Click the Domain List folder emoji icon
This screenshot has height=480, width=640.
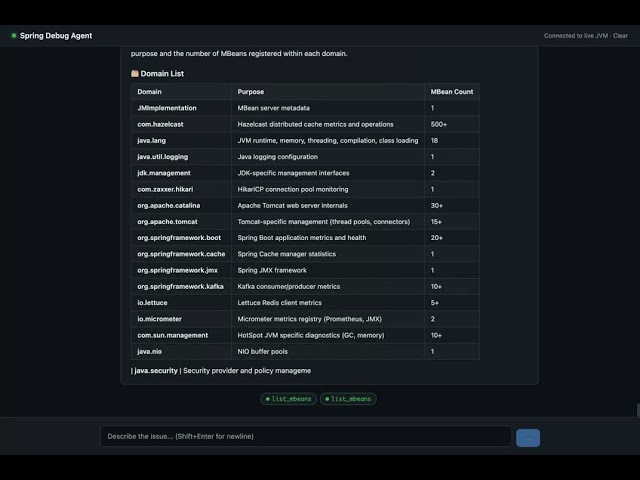coord(135,73)
